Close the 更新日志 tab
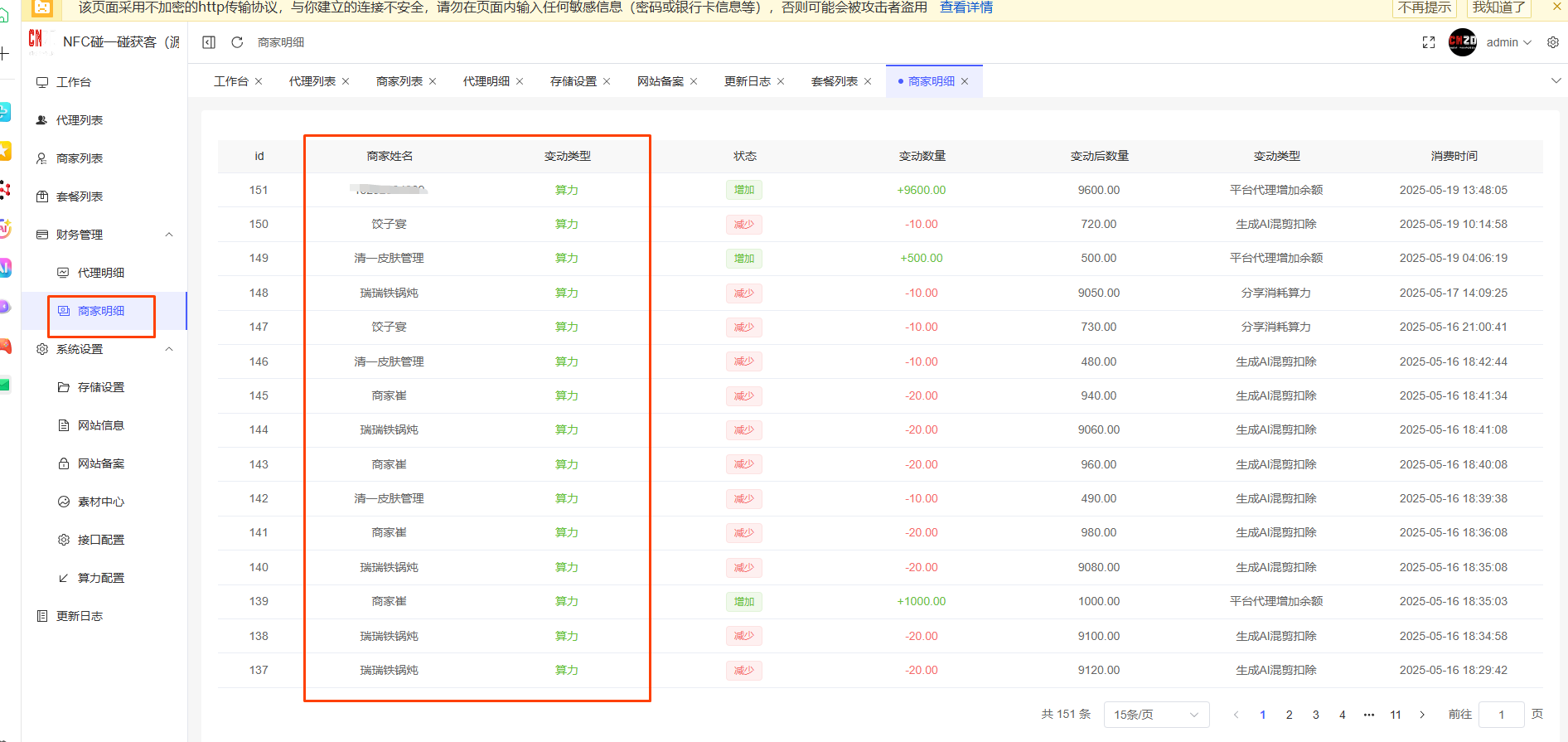1568x742 pixels. pos(781,81)
